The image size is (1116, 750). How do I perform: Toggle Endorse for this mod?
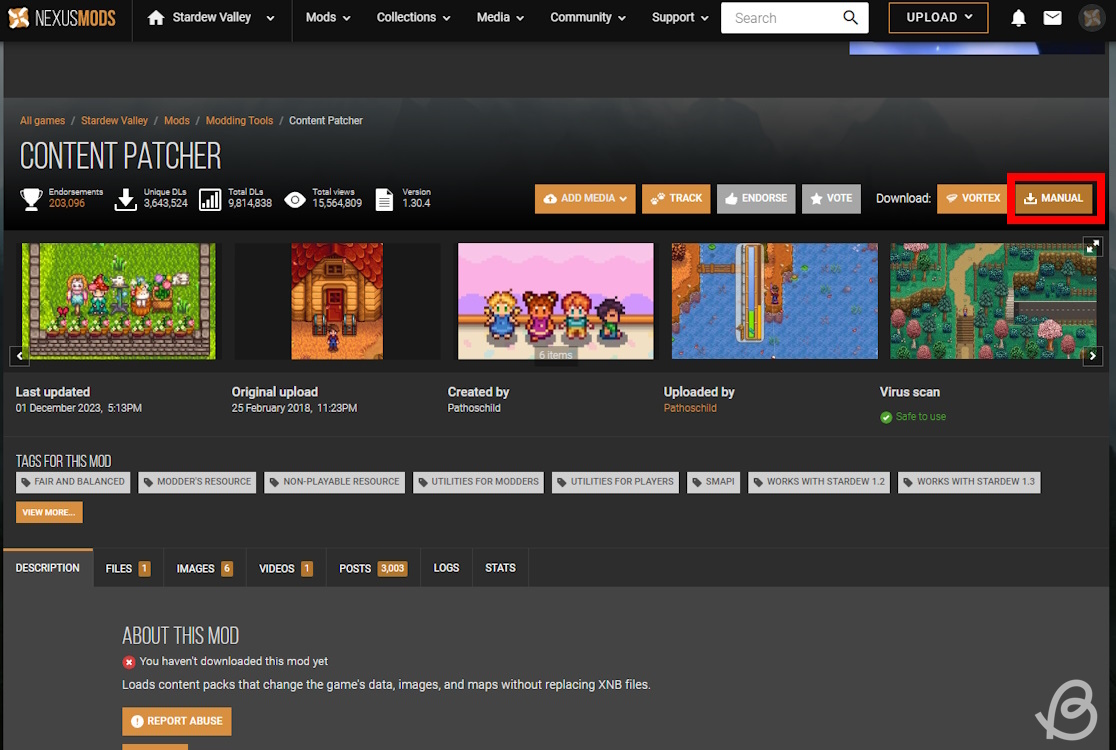[755, 198]
